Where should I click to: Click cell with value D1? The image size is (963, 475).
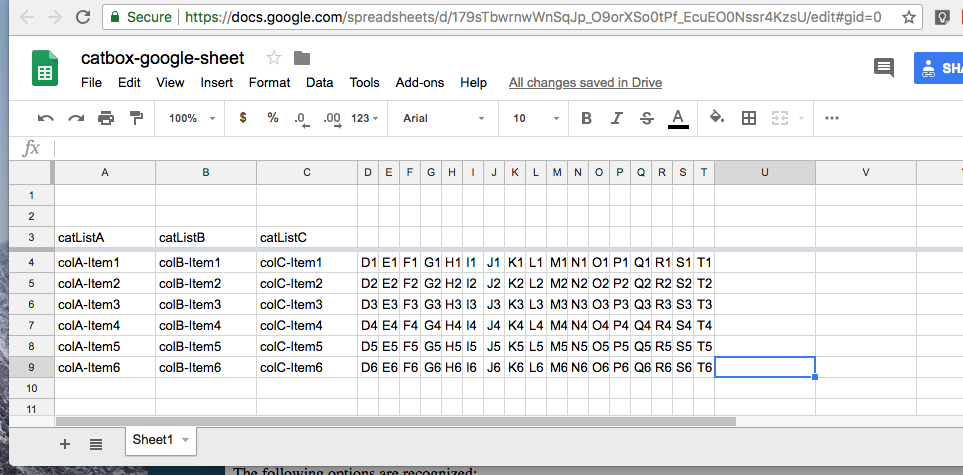tap(368, 262)
